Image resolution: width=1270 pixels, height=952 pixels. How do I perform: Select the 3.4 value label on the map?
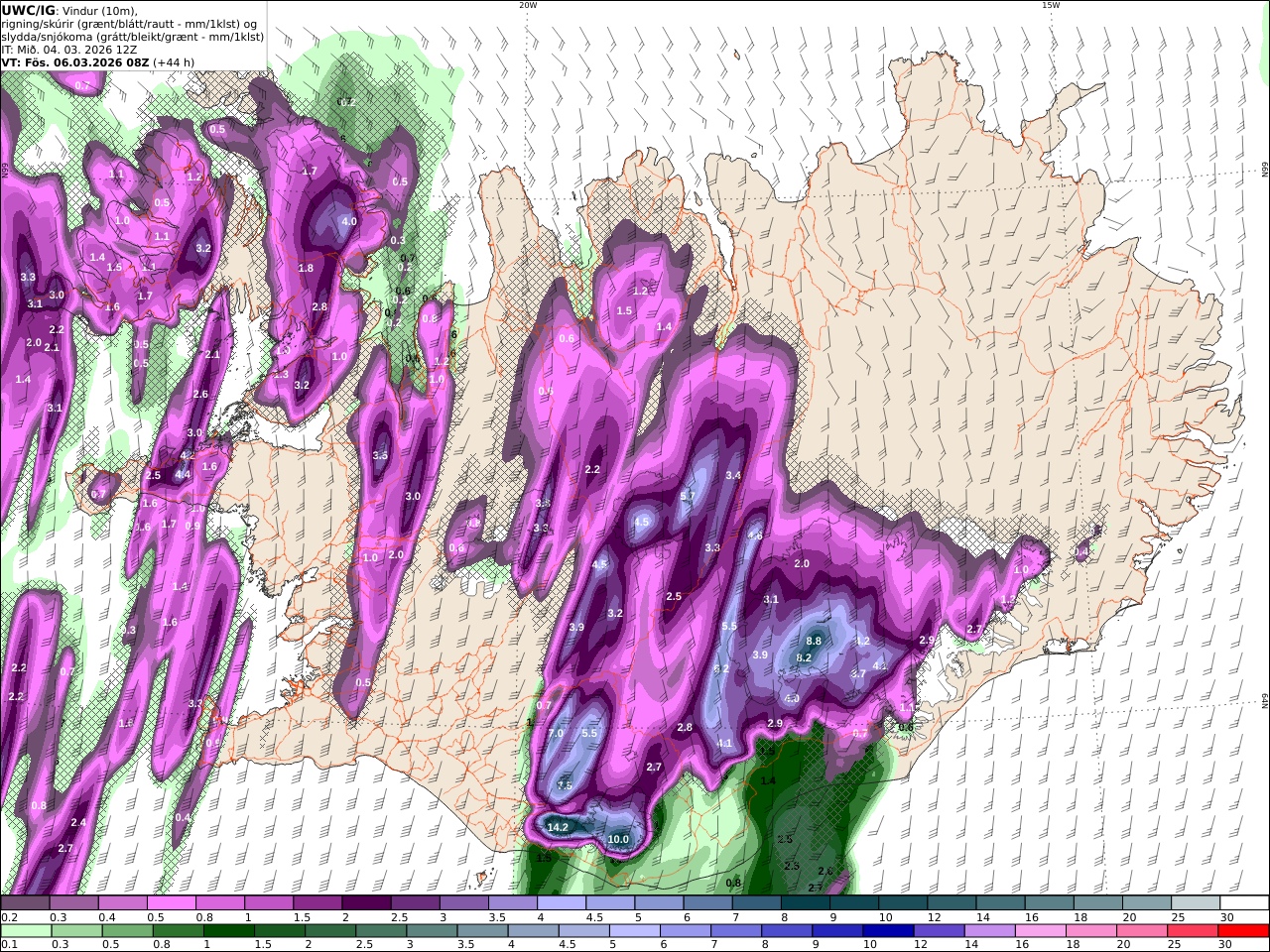click(733, 475)
